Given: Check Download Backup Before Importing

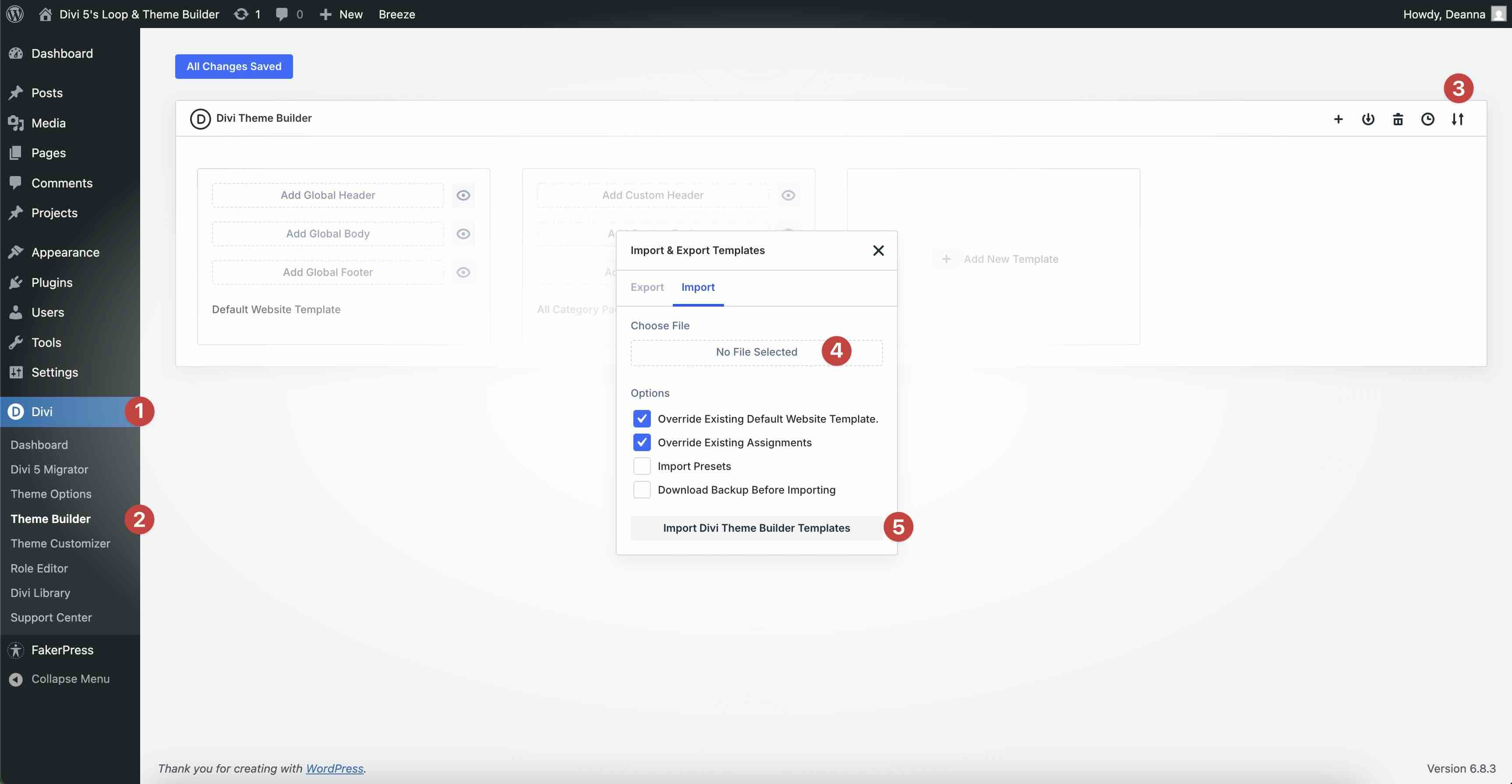Looking at the screenshot, I should pyautogui.click(x=642, y=489).
